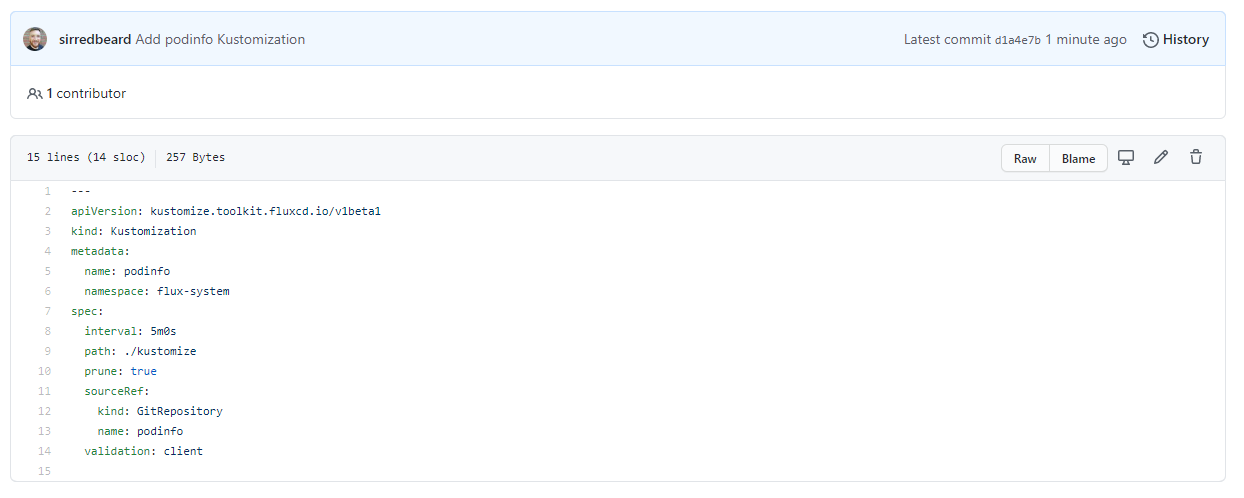Click the contributors people icon
Image resolution: width=1244 pixels, height=498 pixels.
coord(35,93)
